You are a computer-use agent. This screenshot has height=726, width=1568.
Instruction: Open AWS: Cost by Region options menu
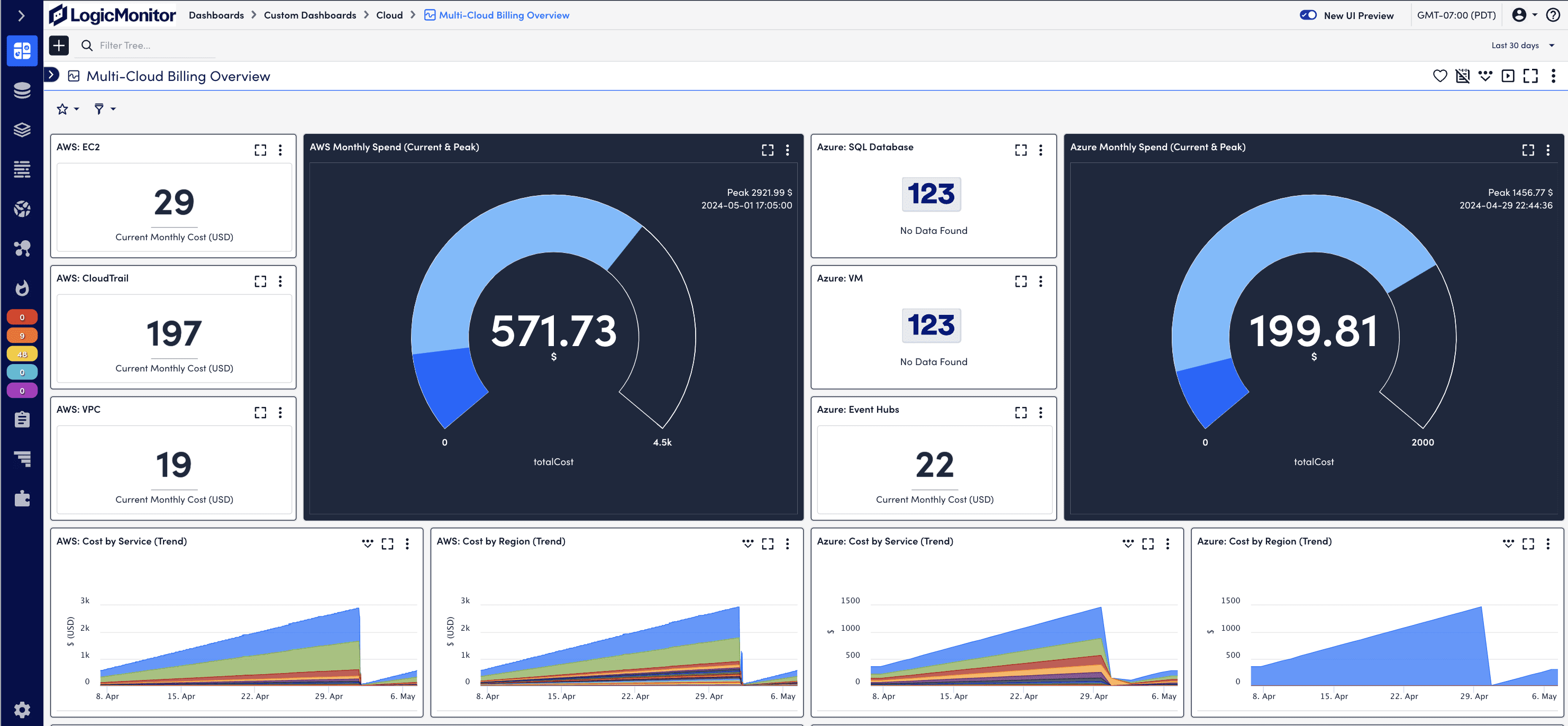pyautogui.click(x=787, y=544)
